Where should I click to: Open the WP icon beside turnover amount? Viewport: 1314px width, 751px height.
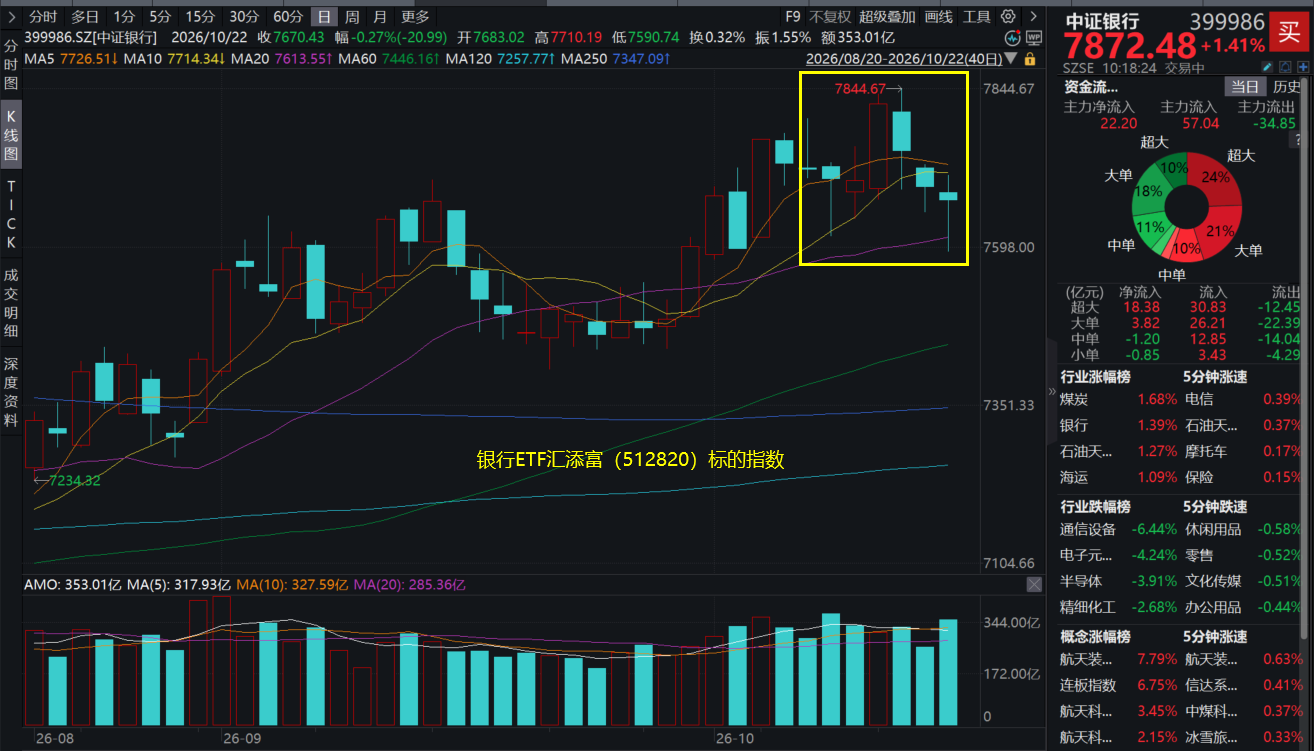point(1034,37)
